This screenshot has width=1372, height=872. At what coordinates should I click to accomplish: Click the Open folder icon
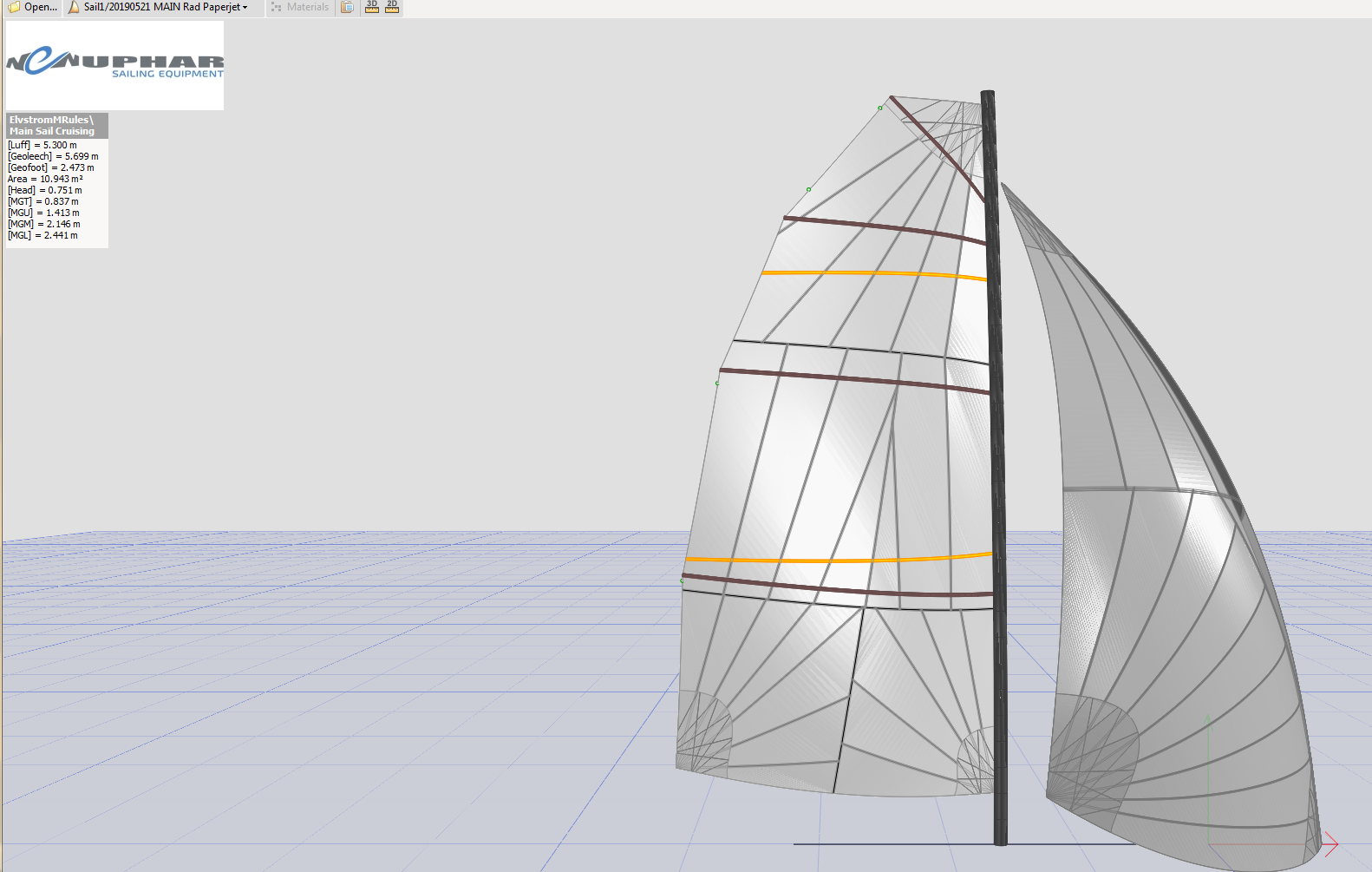(x=14, y=7)
